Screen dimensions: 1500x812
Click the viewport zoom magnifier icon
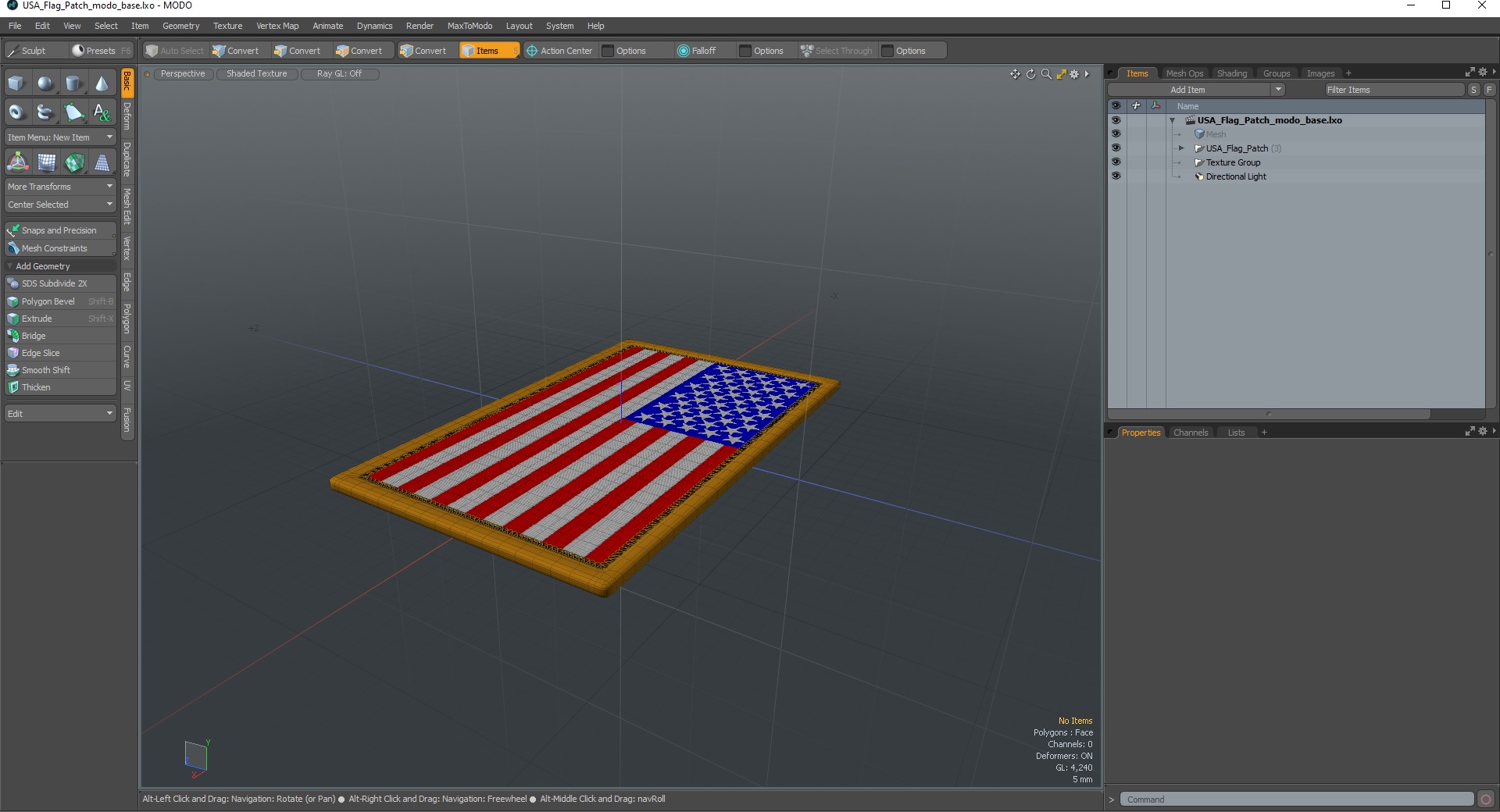point(1046,74)
